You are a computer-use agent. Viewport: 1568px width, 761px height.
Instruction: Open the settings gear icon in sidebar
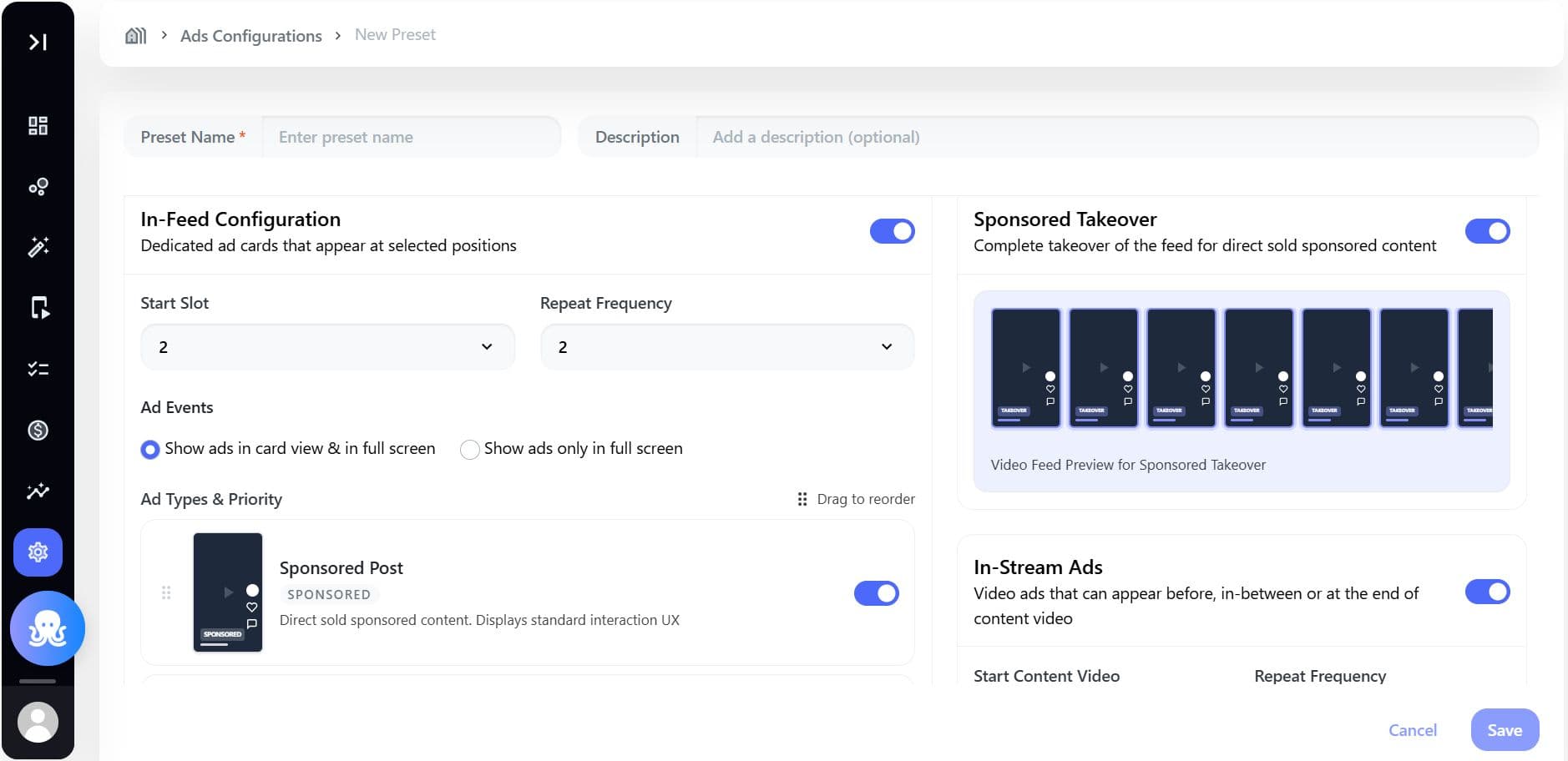pyautogui.click(x=38, y=552)
